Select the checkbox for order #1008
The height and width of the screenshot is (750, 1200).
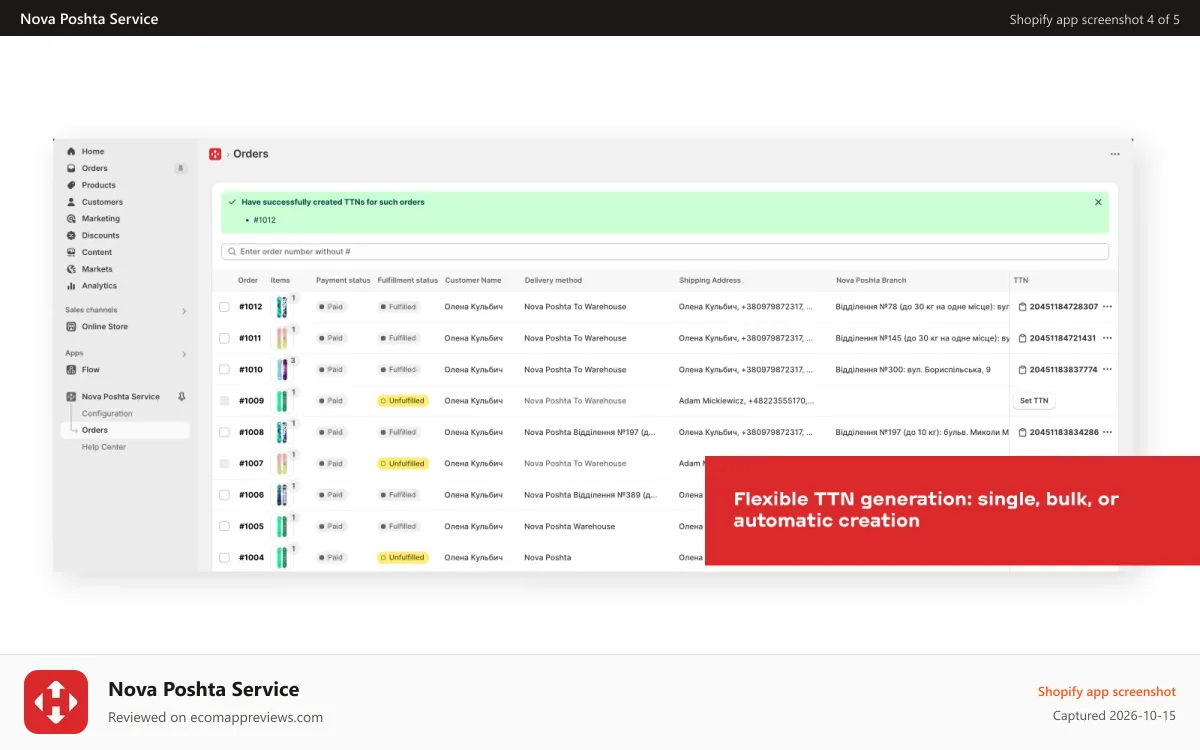[224, 432]
